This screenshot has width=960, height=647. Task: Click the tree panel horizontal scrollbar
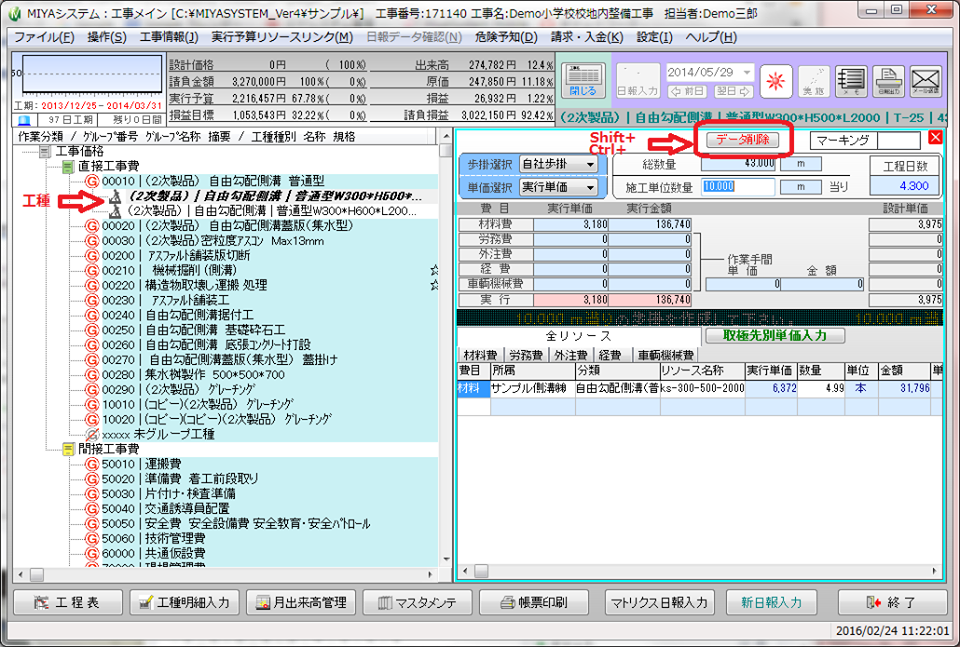pos(225,575)
